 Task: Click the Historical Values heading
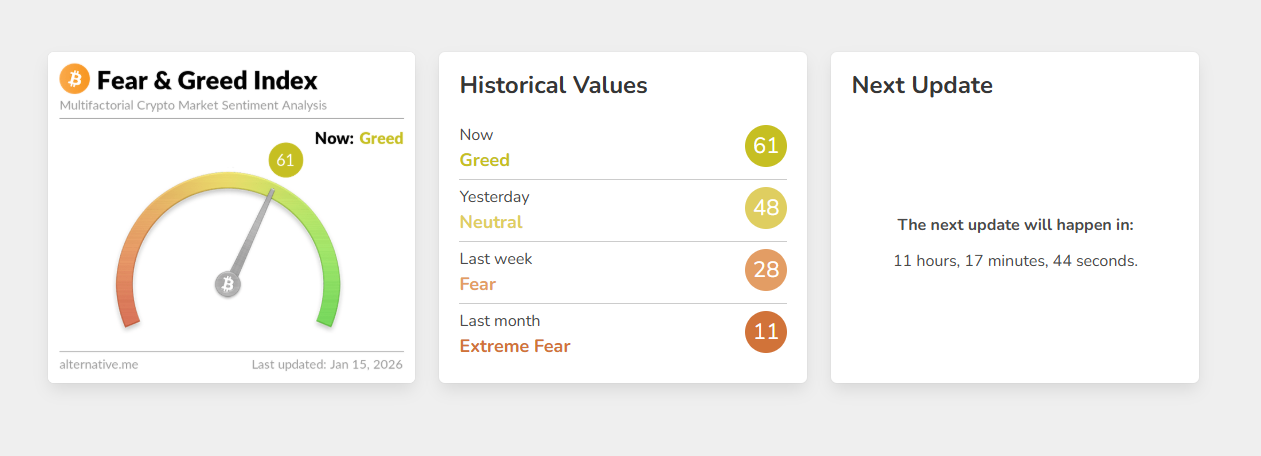[553, 85]
